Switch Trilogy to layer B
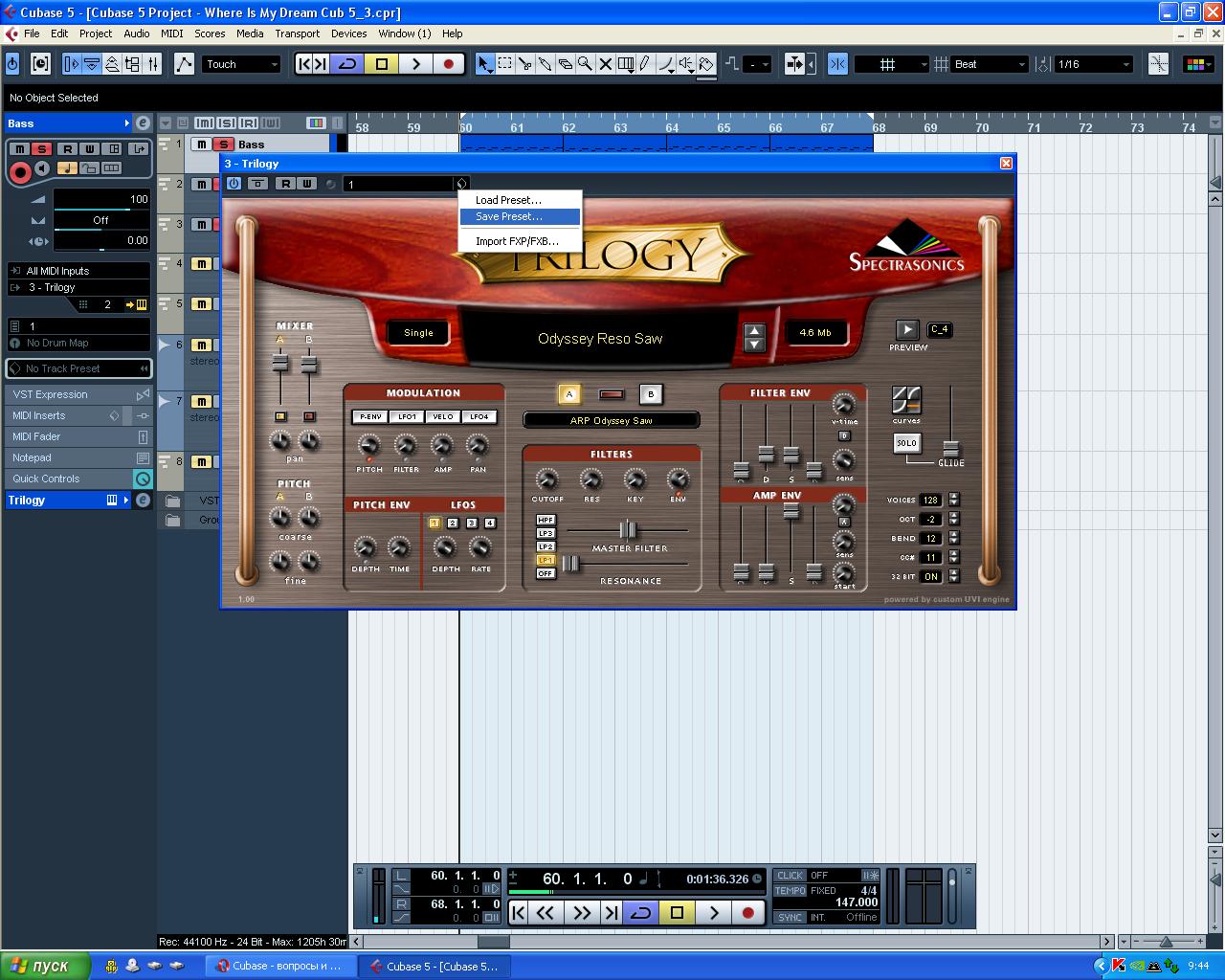Screen dimensions: 1225x980 651,394
